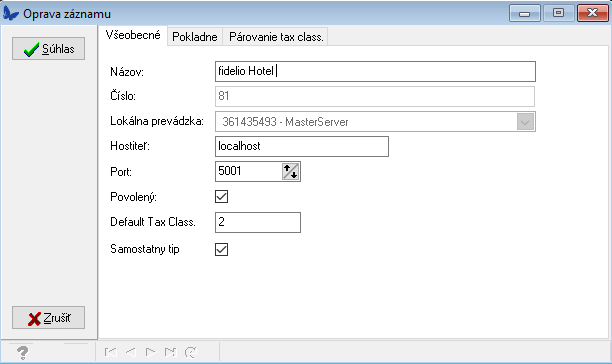Cancel editing with the Zrušiť button
This screenshot has height=364, width=612.
48,318
